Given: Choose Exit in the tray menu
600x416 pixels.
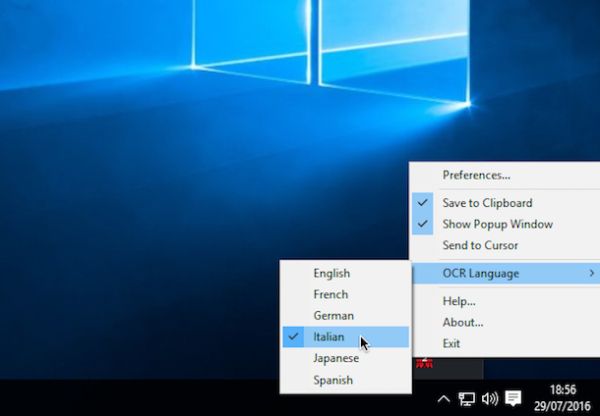Looking at the screenshot, I should click(506, 343).
